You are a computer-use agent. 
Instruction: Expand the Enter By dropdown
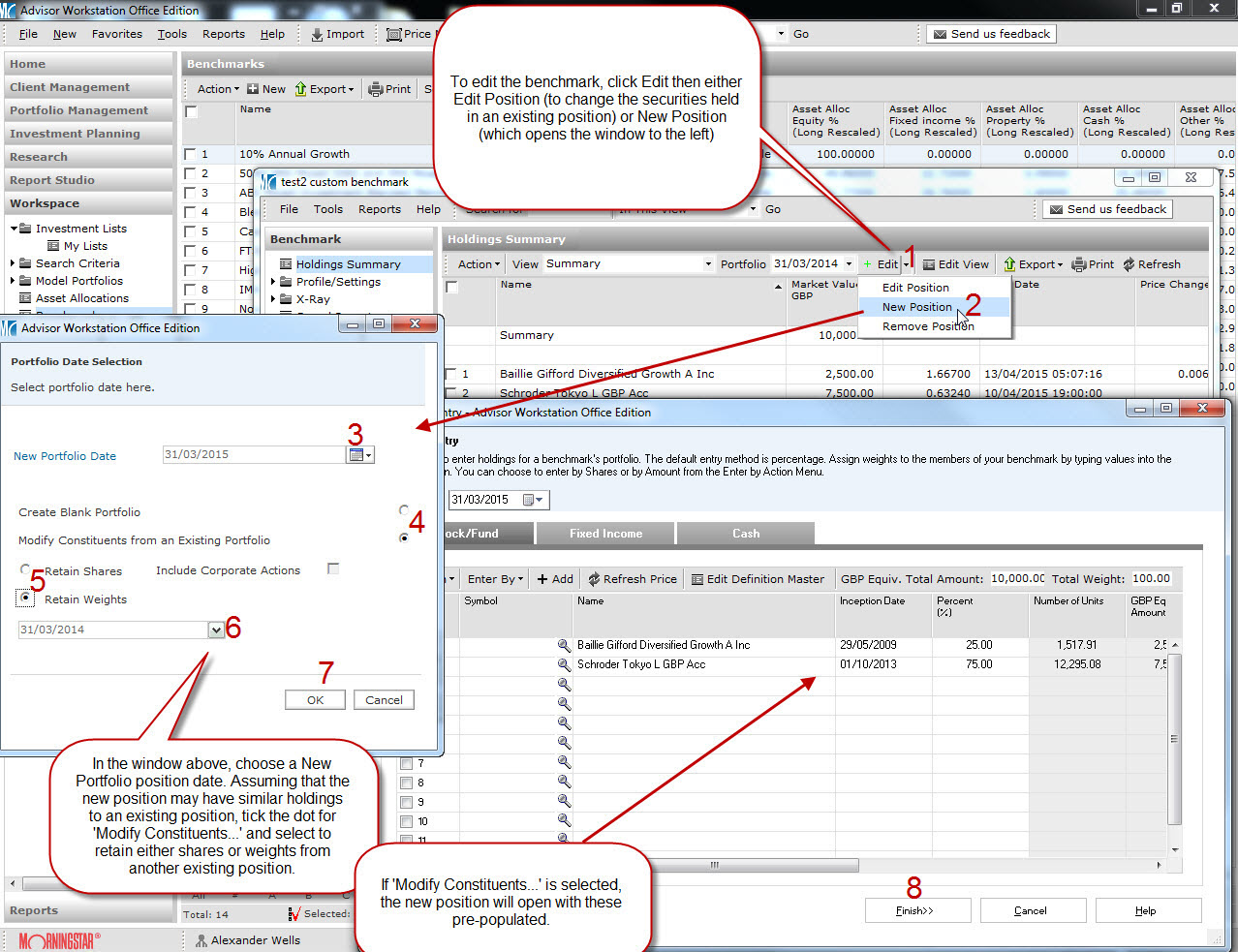[495, 579]
